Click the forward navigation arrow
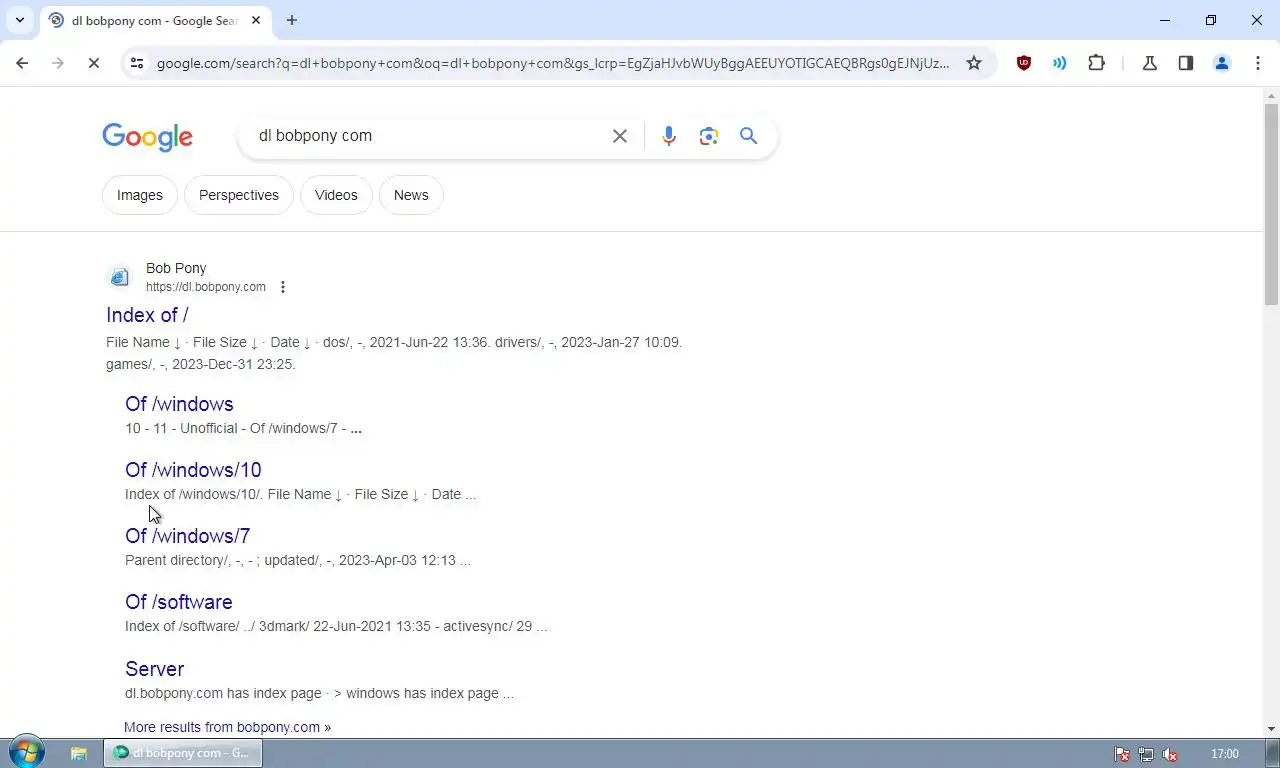The width and height of the screenshot is (1280, 768). coord(57,63)
